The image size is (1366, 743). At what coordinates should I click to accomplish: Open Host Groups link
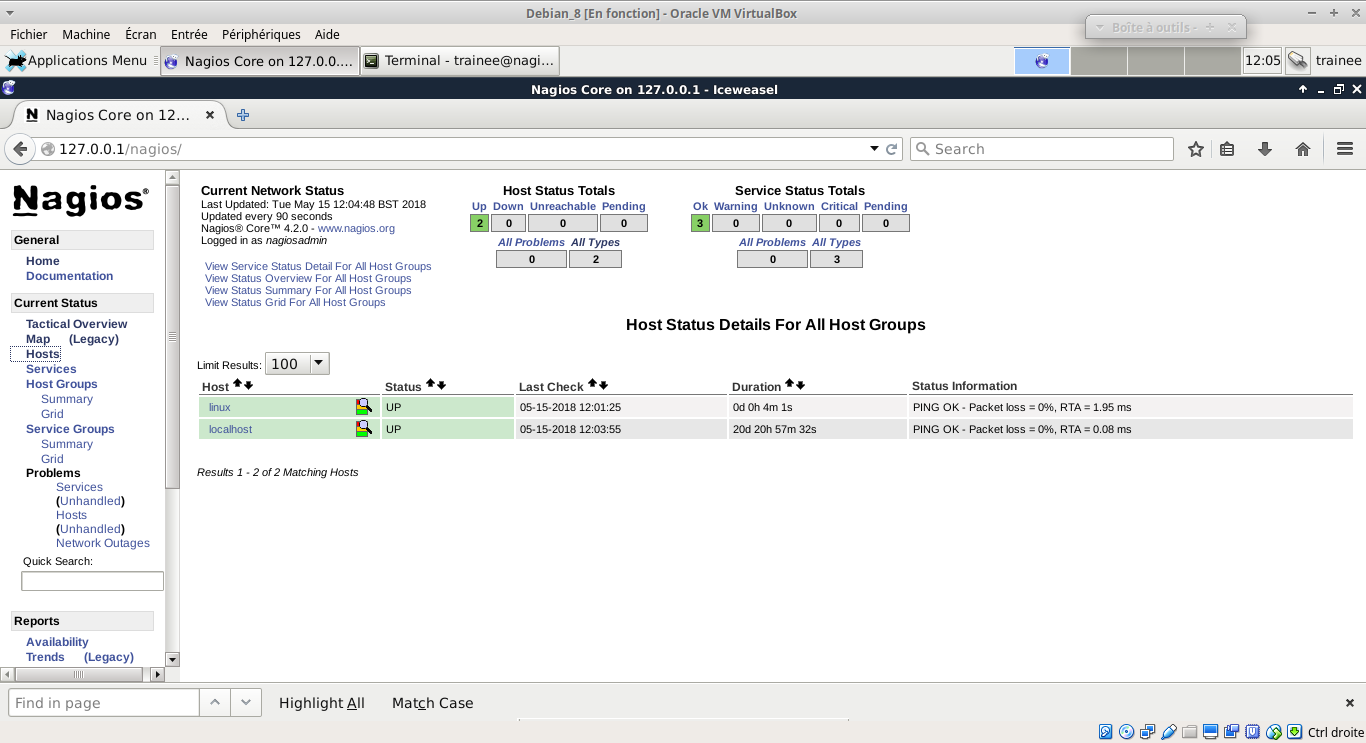(62, 384)
